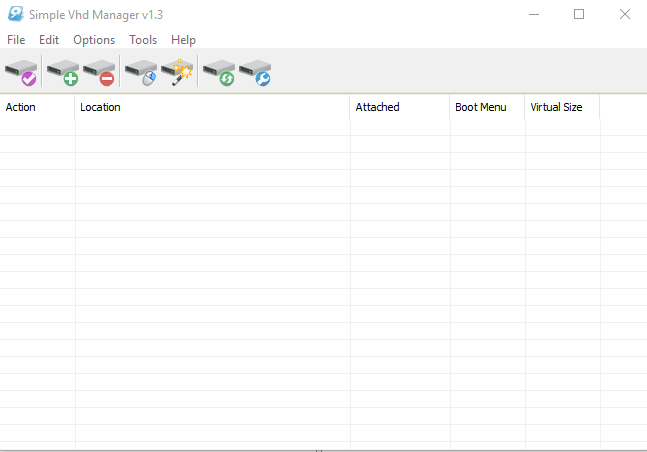Sort by the Location column header
Viewport: 647px width, 452px height.
pos(212,107)
